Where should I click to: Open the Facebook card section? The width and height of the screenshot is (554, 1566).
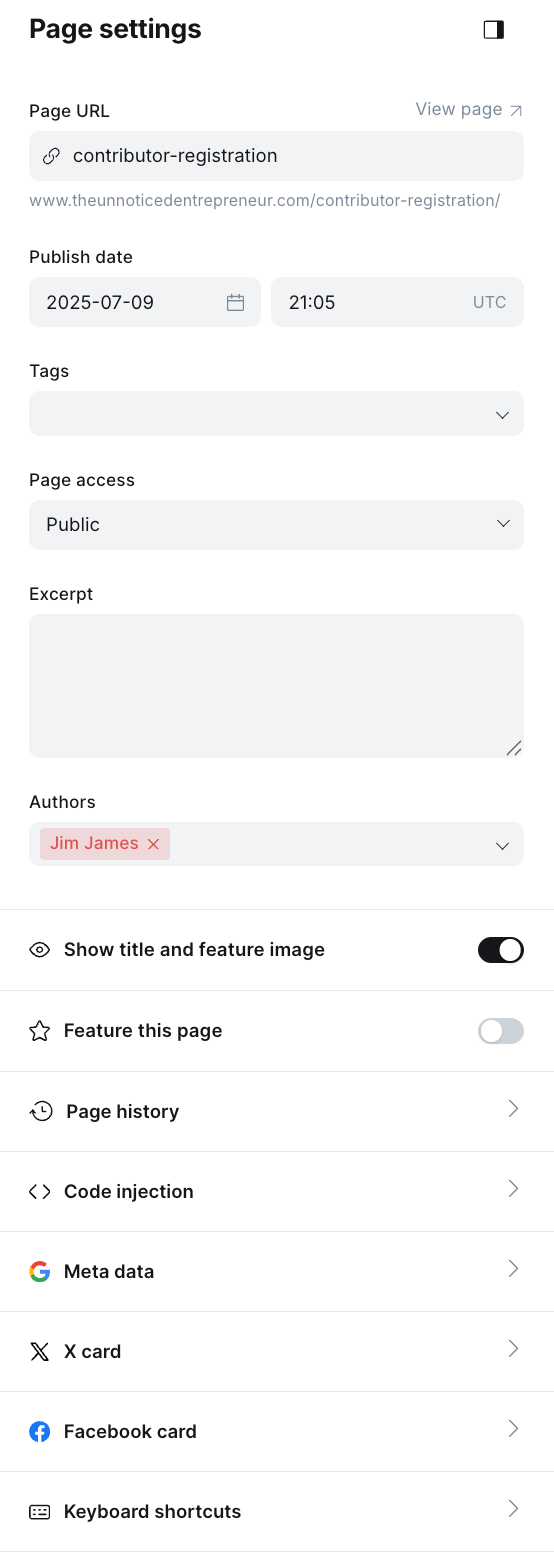[277, 1432]
